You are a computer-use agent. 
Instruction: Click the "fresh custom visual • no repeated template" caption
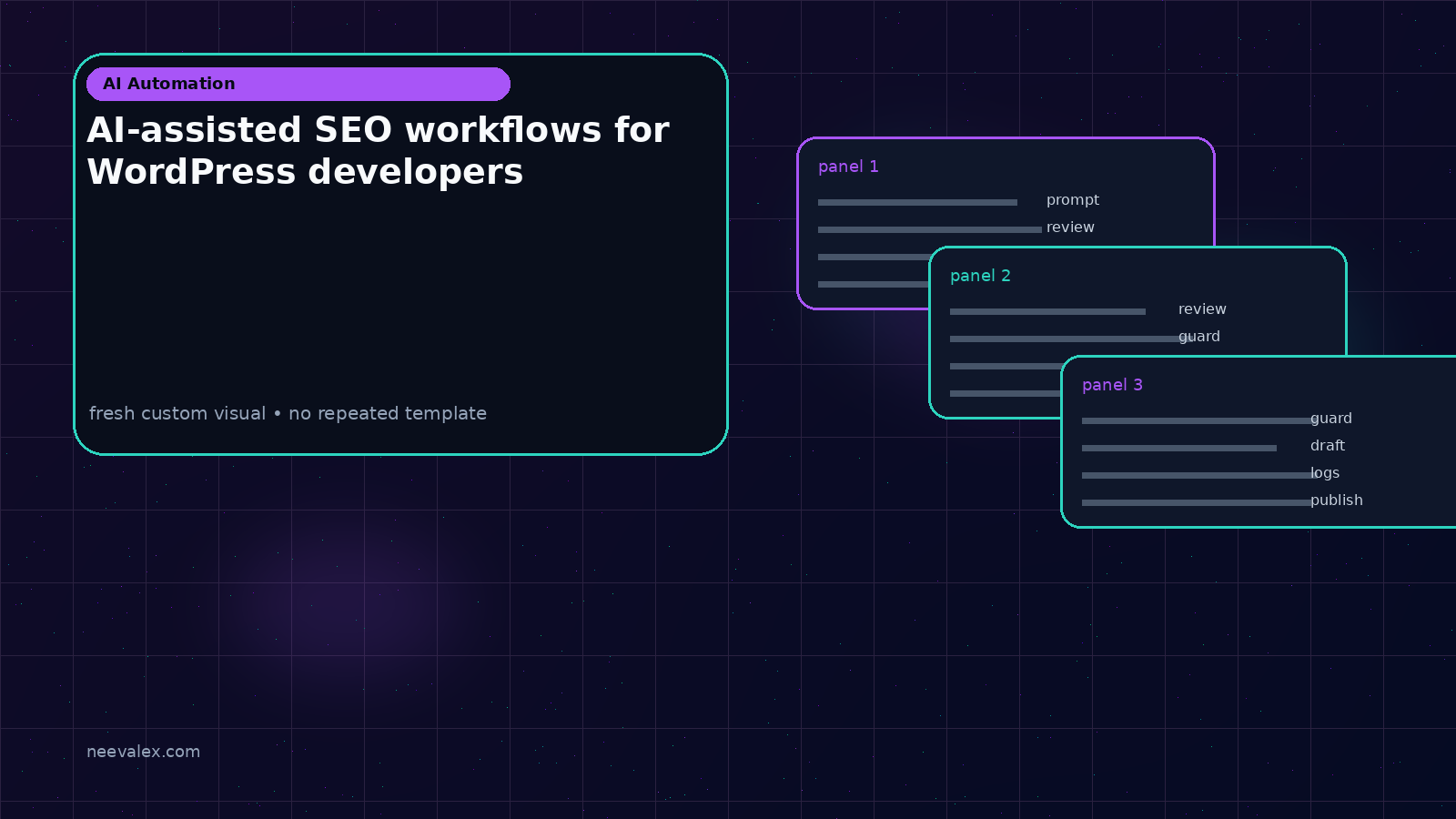(288, 413)
